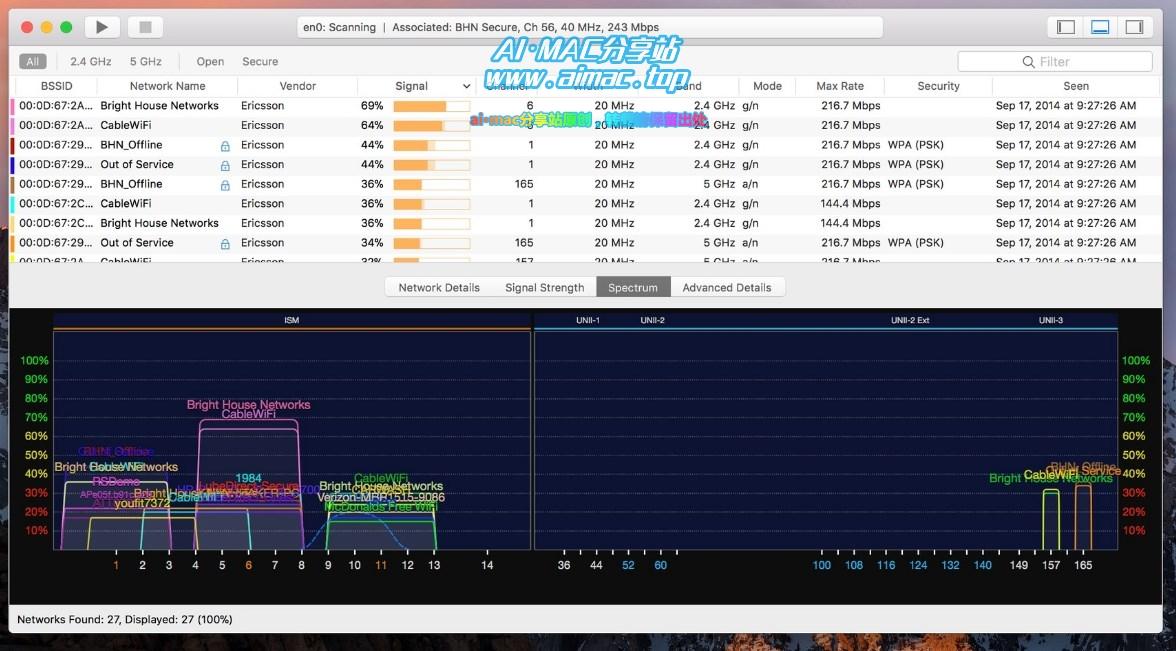Select Bright House Networks name in 69% row

160,106
